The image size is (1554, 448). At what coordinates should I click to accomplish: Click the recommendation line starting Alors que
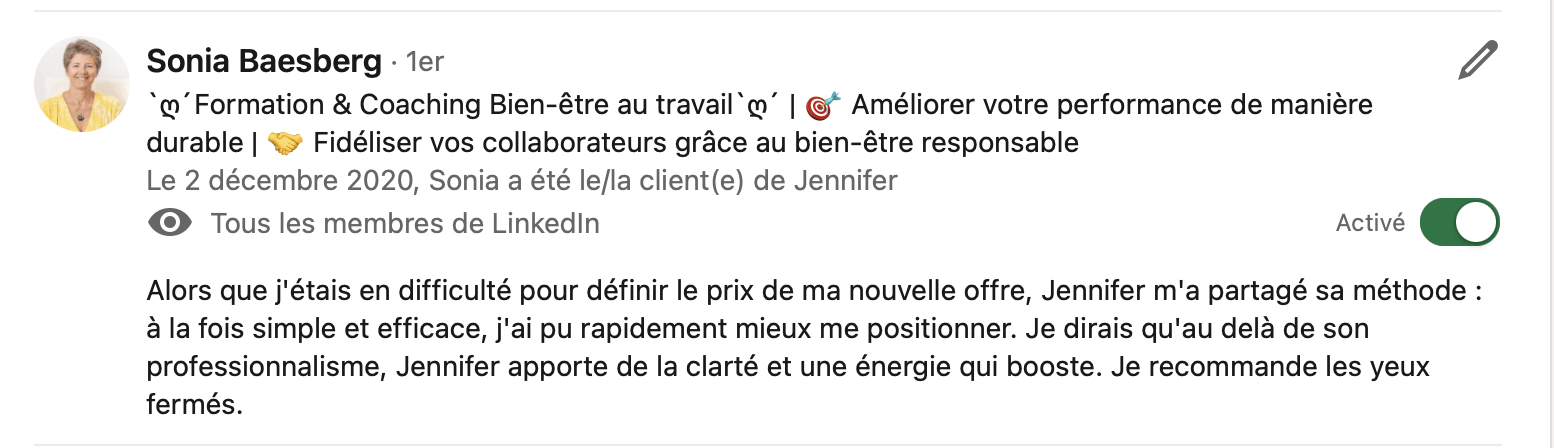click(813, 291)
